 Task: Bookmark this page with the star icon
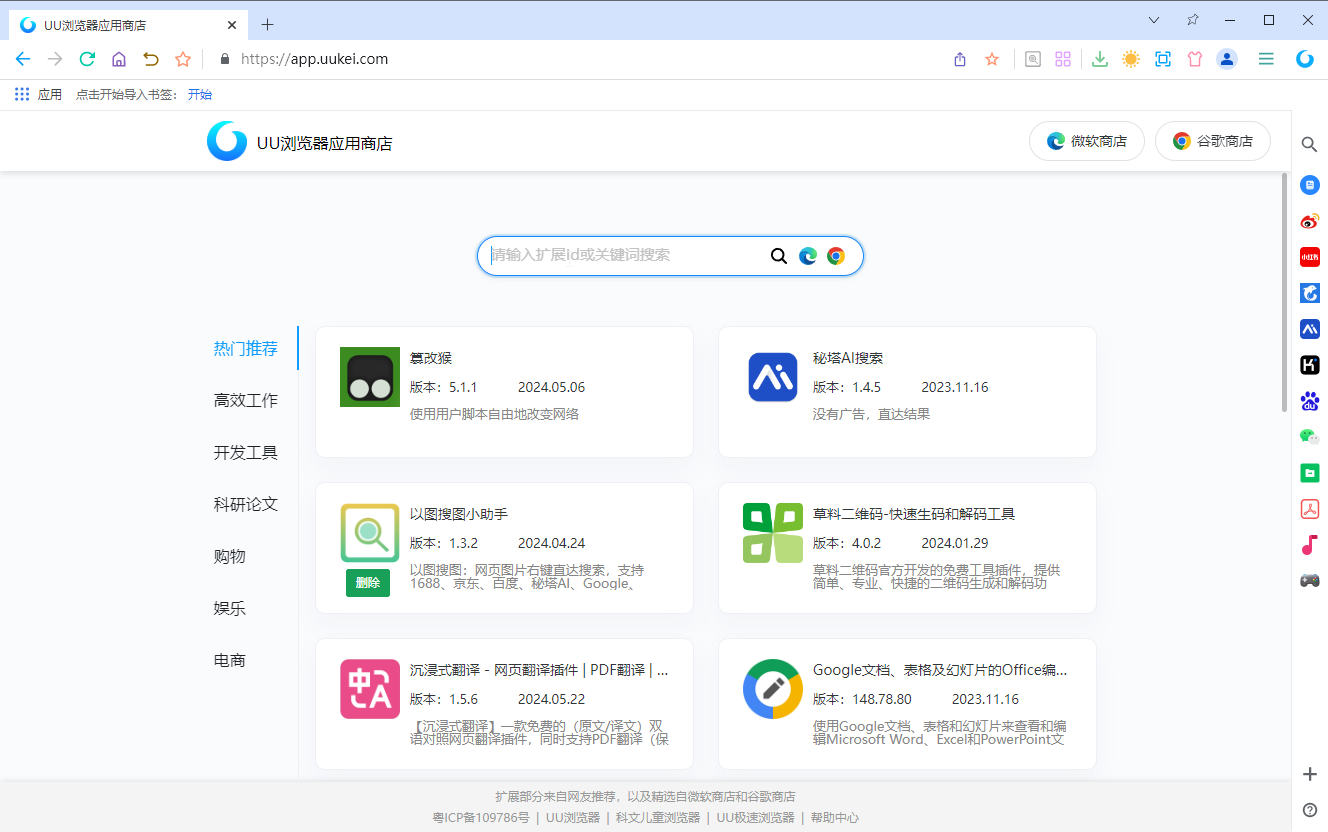coord(992,59)
